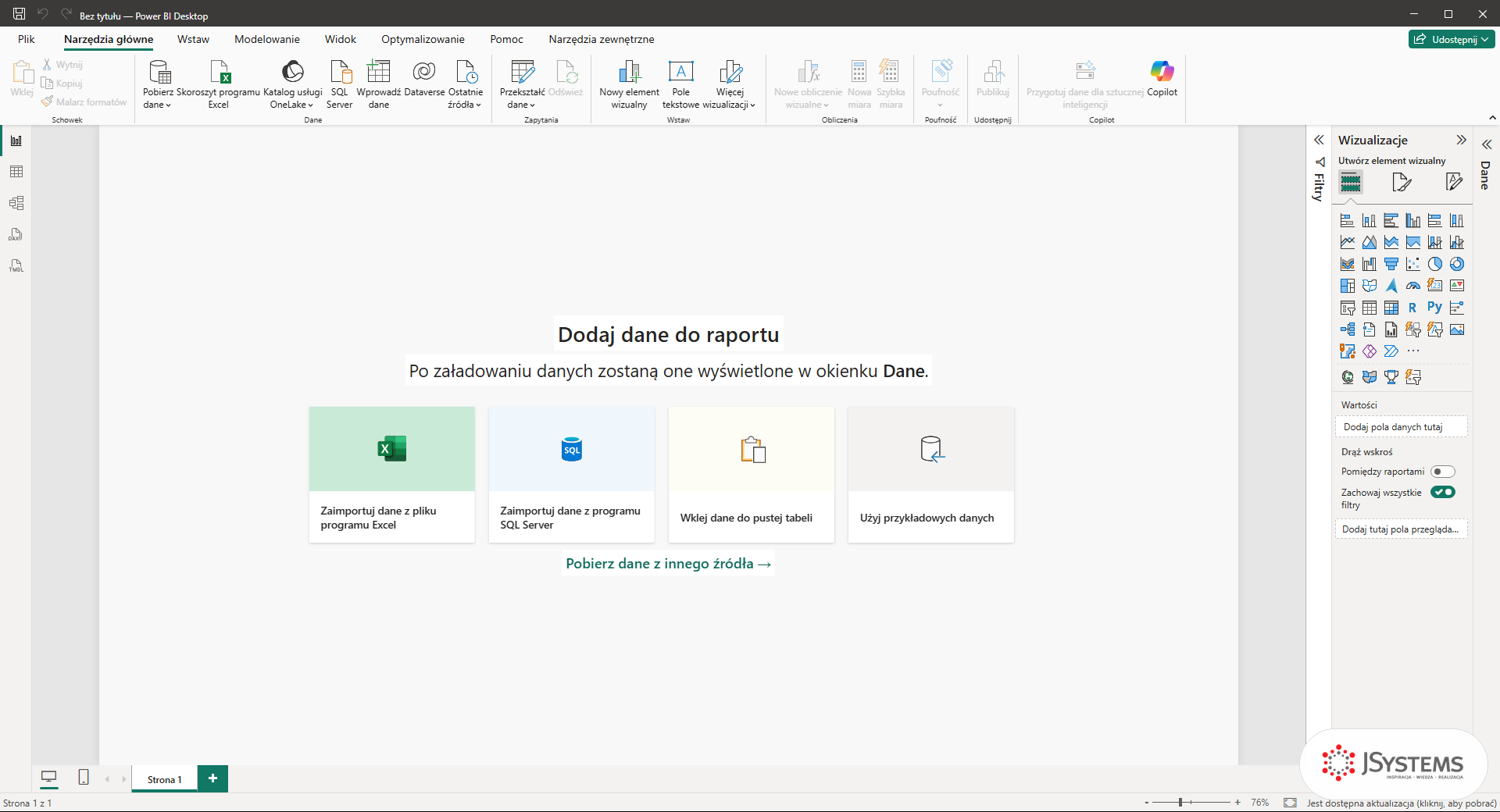Viewport: 1500px width, 812px height.
Task: Switch to Wstaw ribbon tab
Action: [193, 39]
